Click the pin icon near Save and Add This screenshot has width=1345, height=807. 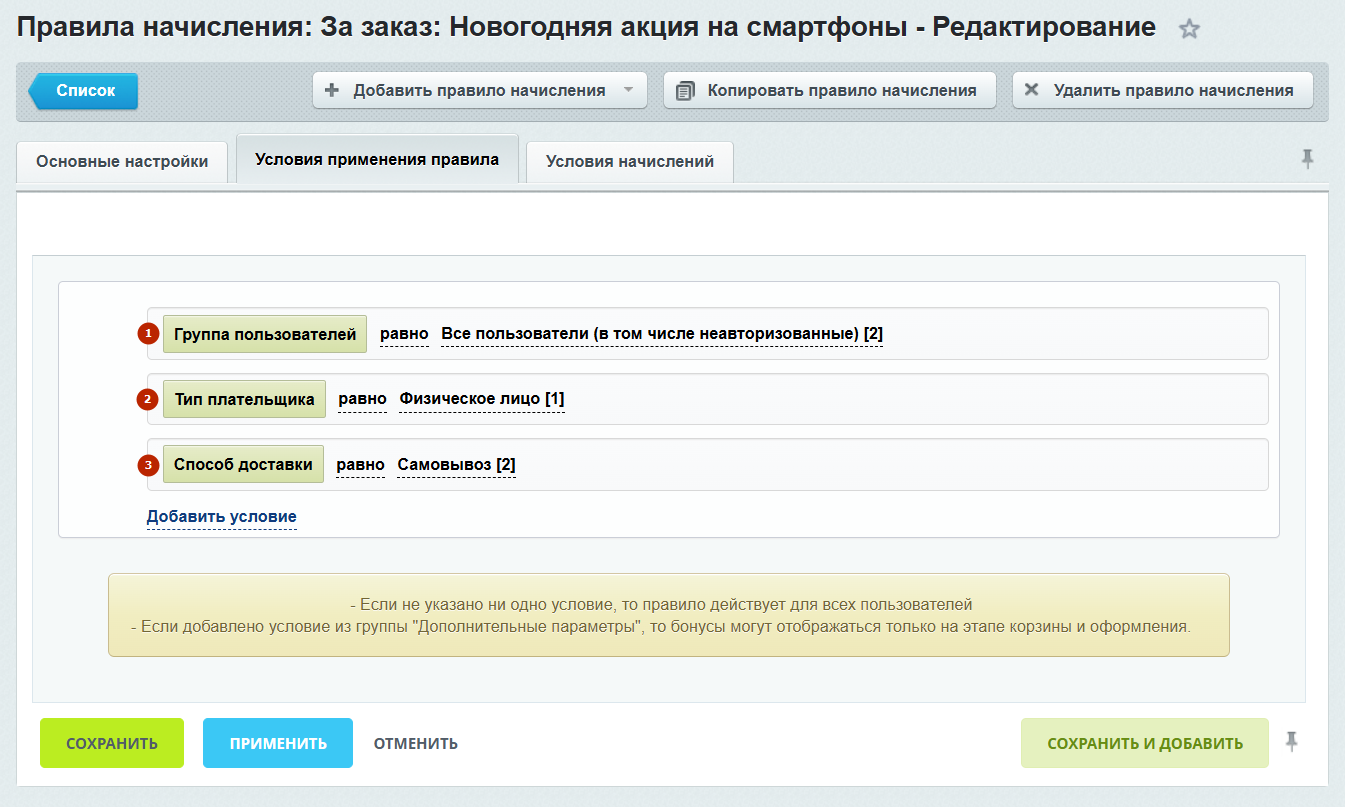click(x=1291, y=741)
